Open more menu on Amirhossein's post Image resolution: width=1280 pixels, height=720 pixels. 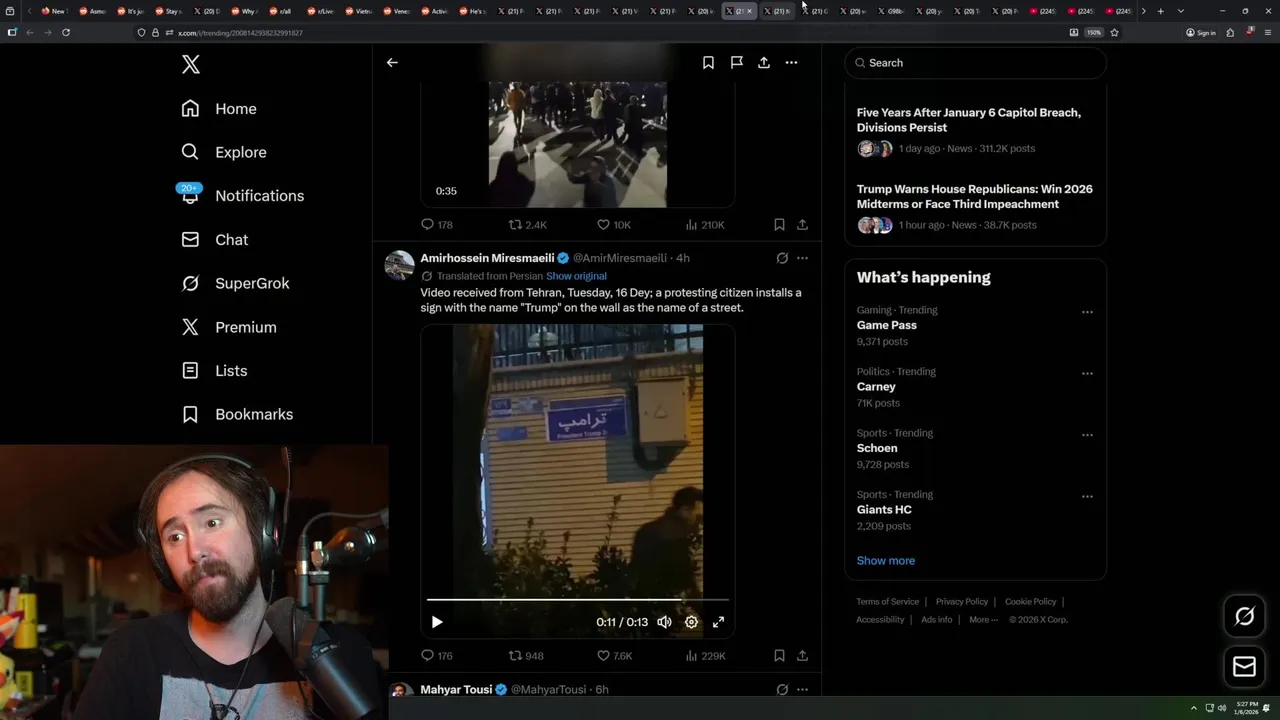click(802, 258)
